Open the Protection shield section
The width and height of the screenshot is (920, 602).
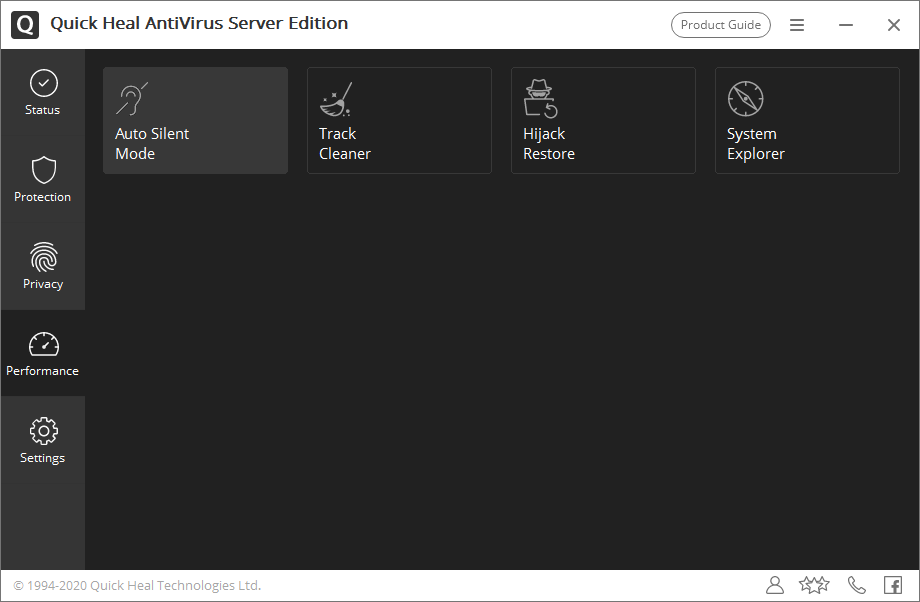(x=43, y=180)
